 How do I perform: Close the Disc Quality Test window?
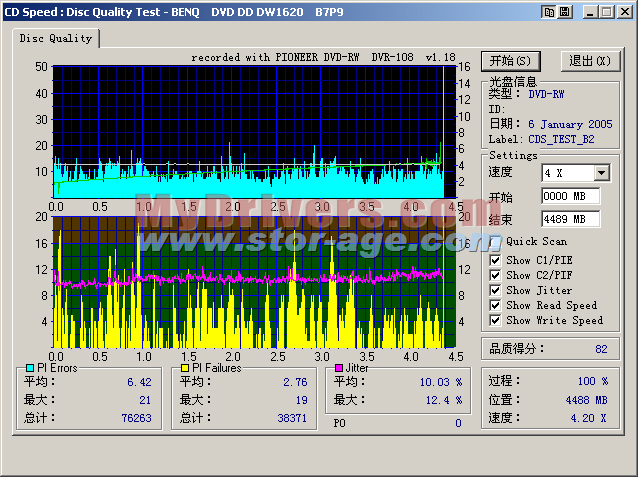625,11
